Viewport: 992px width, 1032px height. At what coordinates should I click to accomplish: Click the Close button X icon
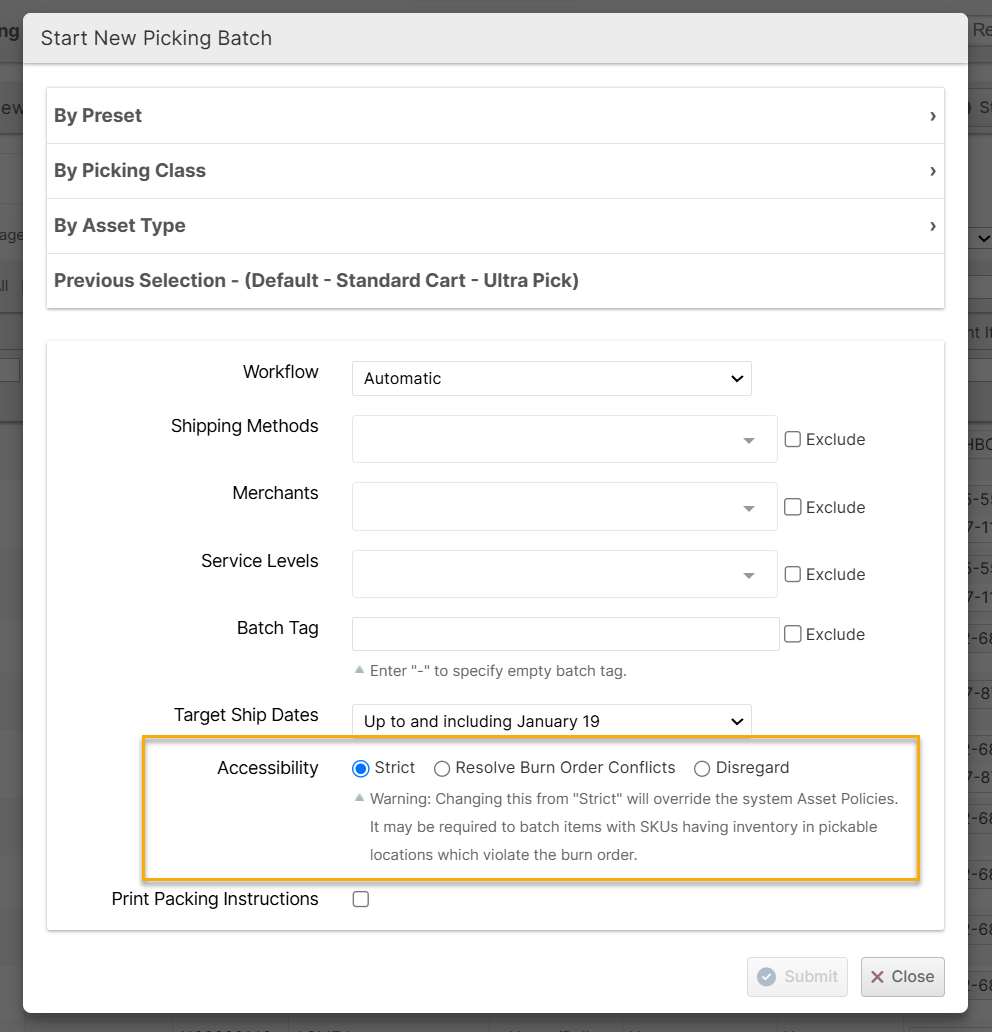[x=877, y=977]
